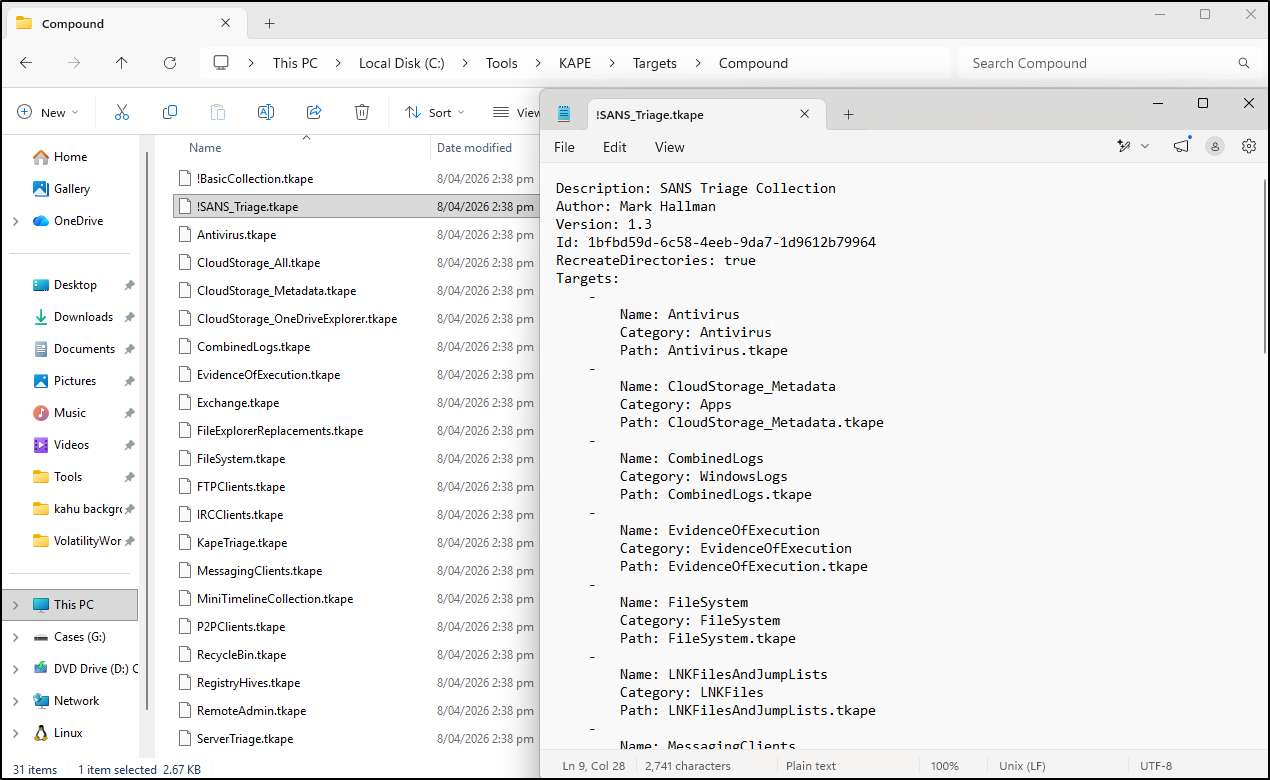Open Documents quick access folder
1270x780 pixels.
[84, 349]
